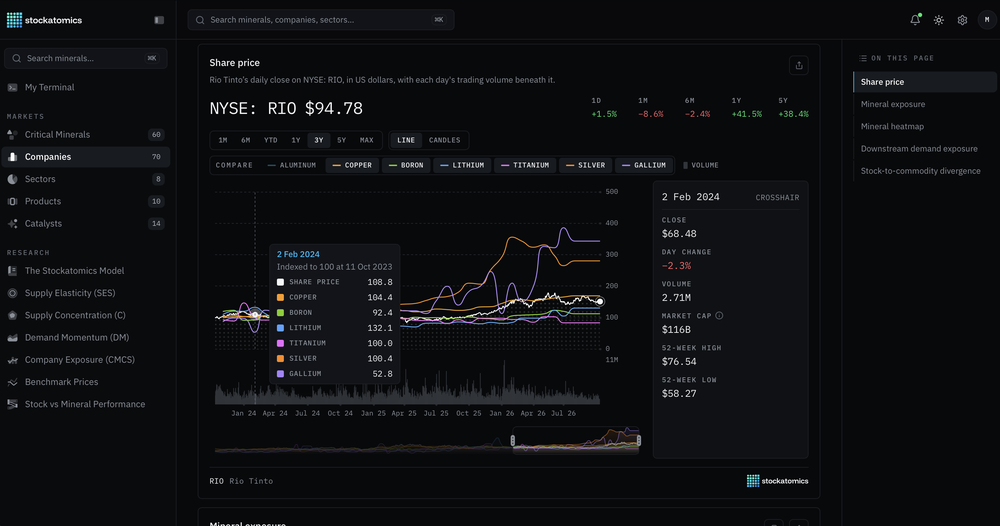1000x526 pixels.
Task: Open Companies in the sidebar
Action: tap(85, 157)
